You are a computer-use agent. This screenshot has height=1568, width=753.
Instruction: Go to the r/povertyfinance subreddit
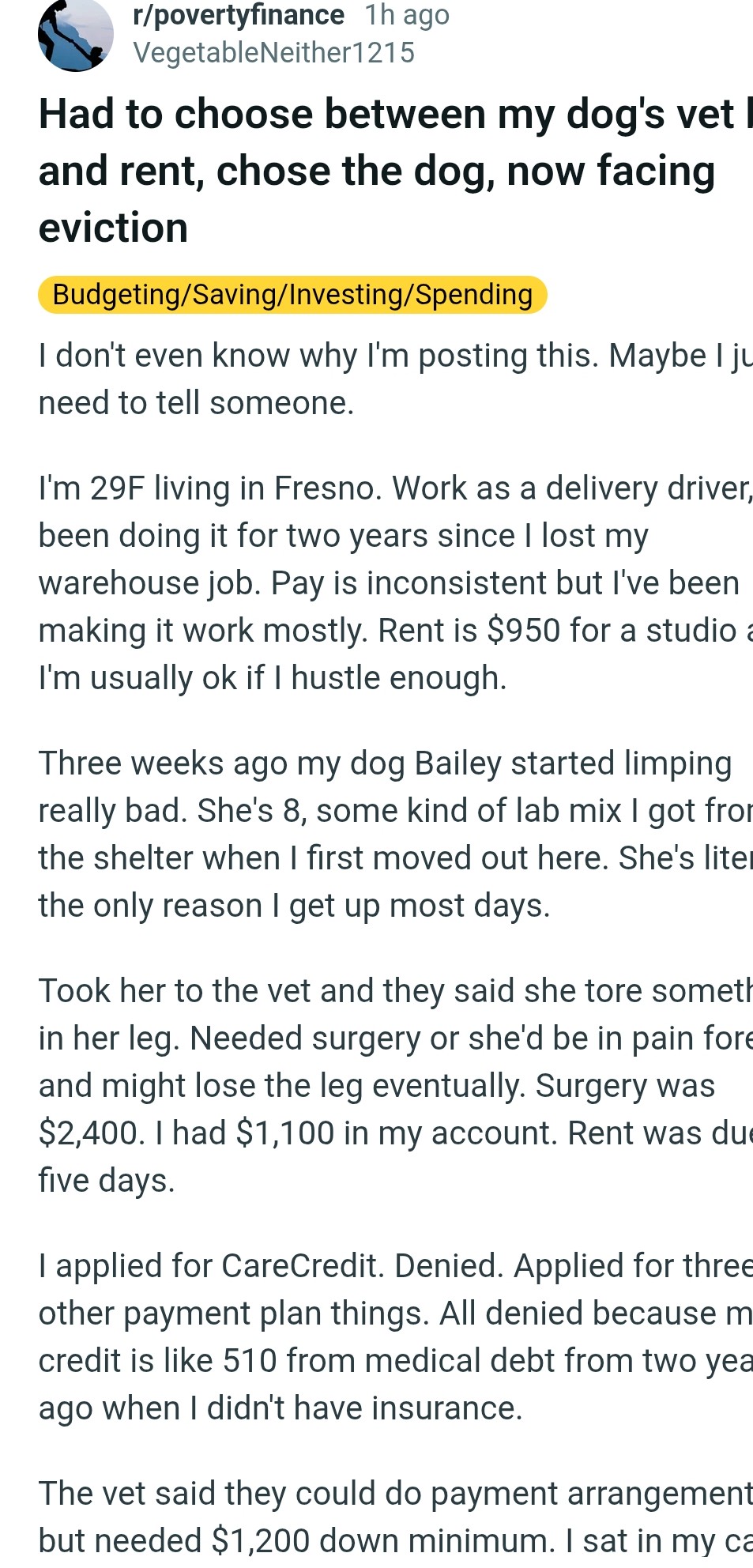(239, 15)
